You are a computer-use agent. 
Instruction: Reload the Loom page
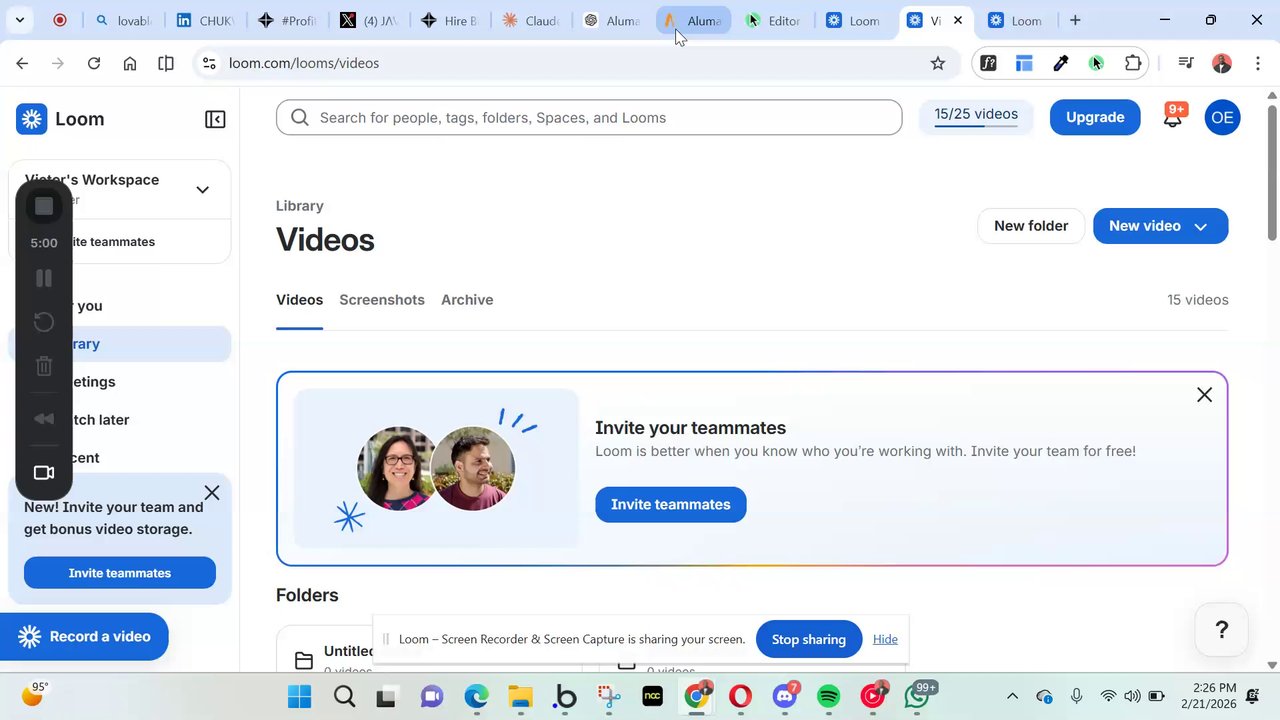[x=94, y=63]
